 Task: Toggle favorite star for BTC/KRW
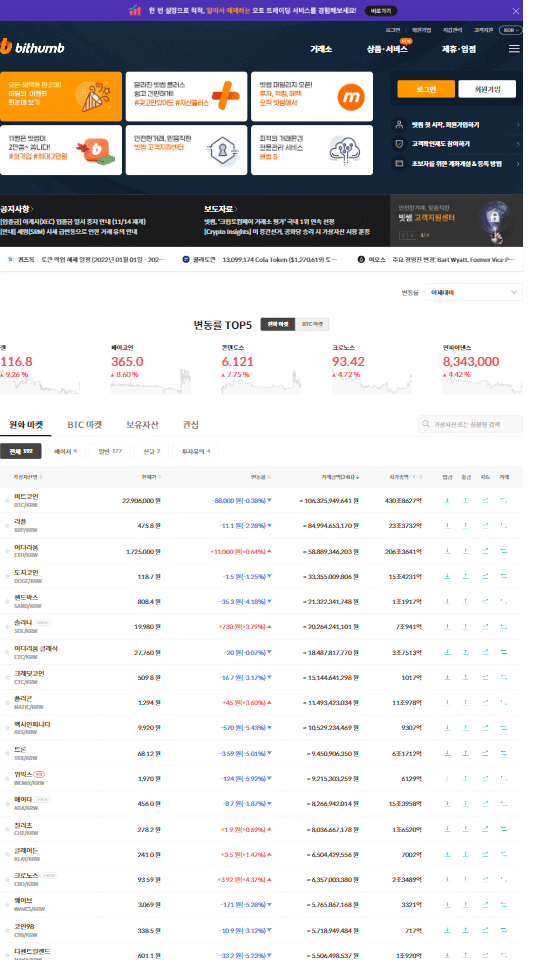pyautogui.click(x=7, y=500)
